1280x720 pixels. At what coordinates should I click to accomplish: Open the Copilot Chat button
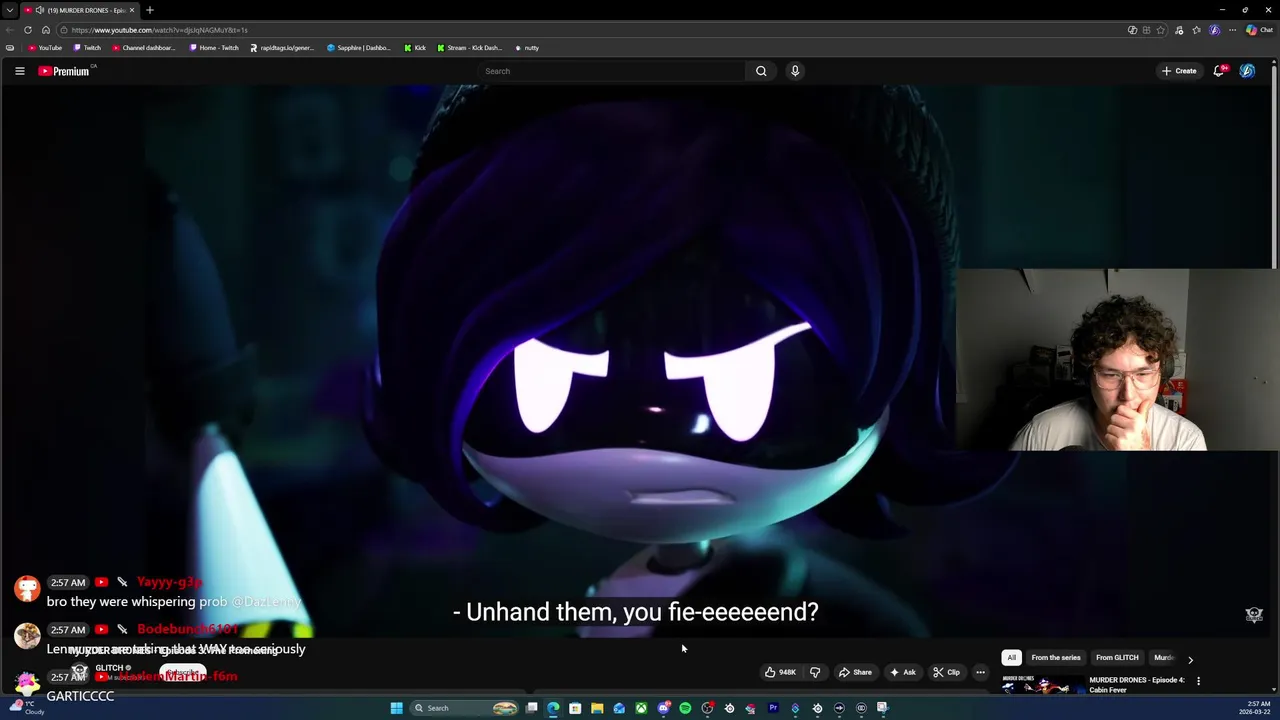point(1259,30)
